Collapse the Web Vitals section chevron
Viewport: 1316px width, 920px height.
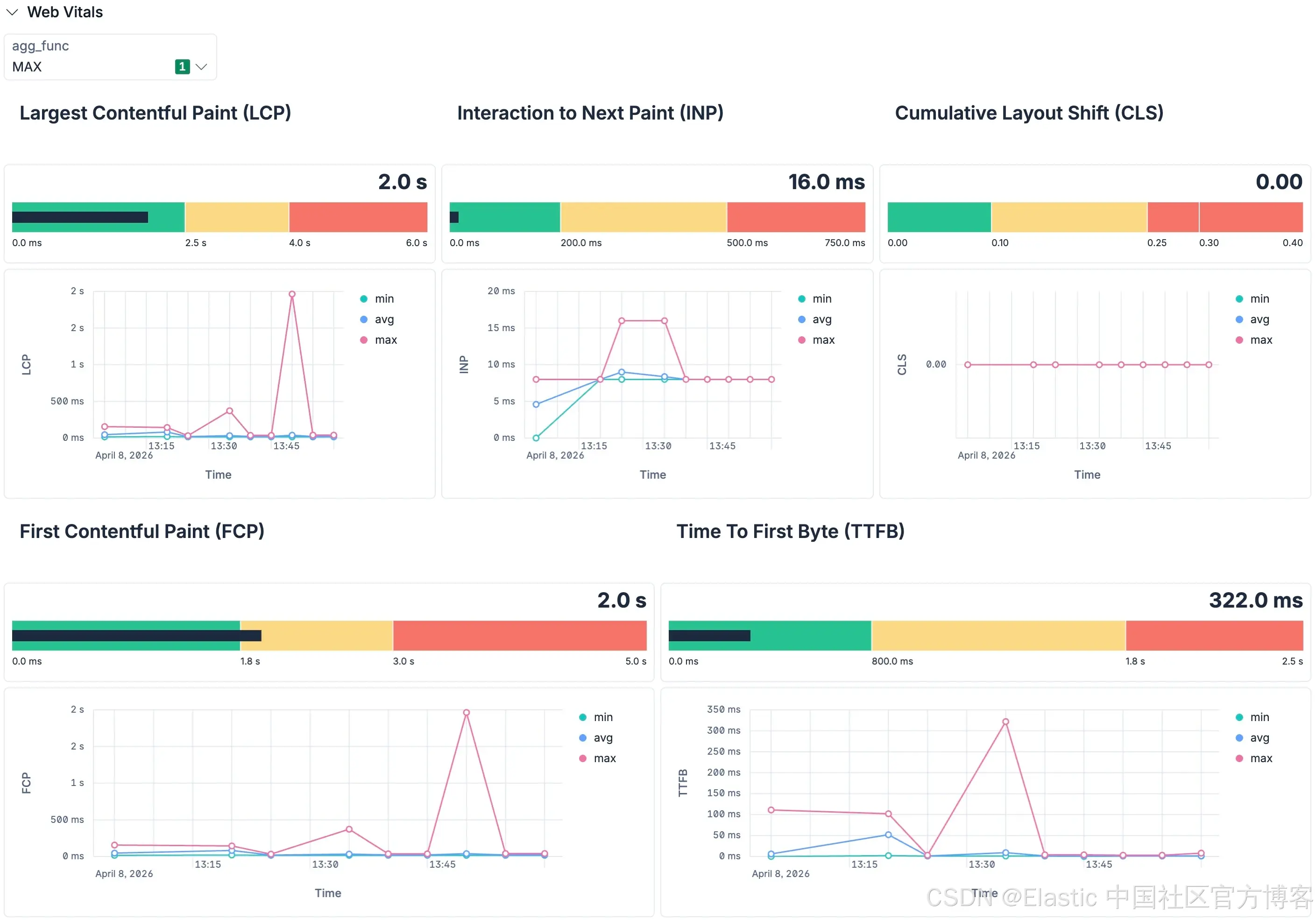[12, 12]
